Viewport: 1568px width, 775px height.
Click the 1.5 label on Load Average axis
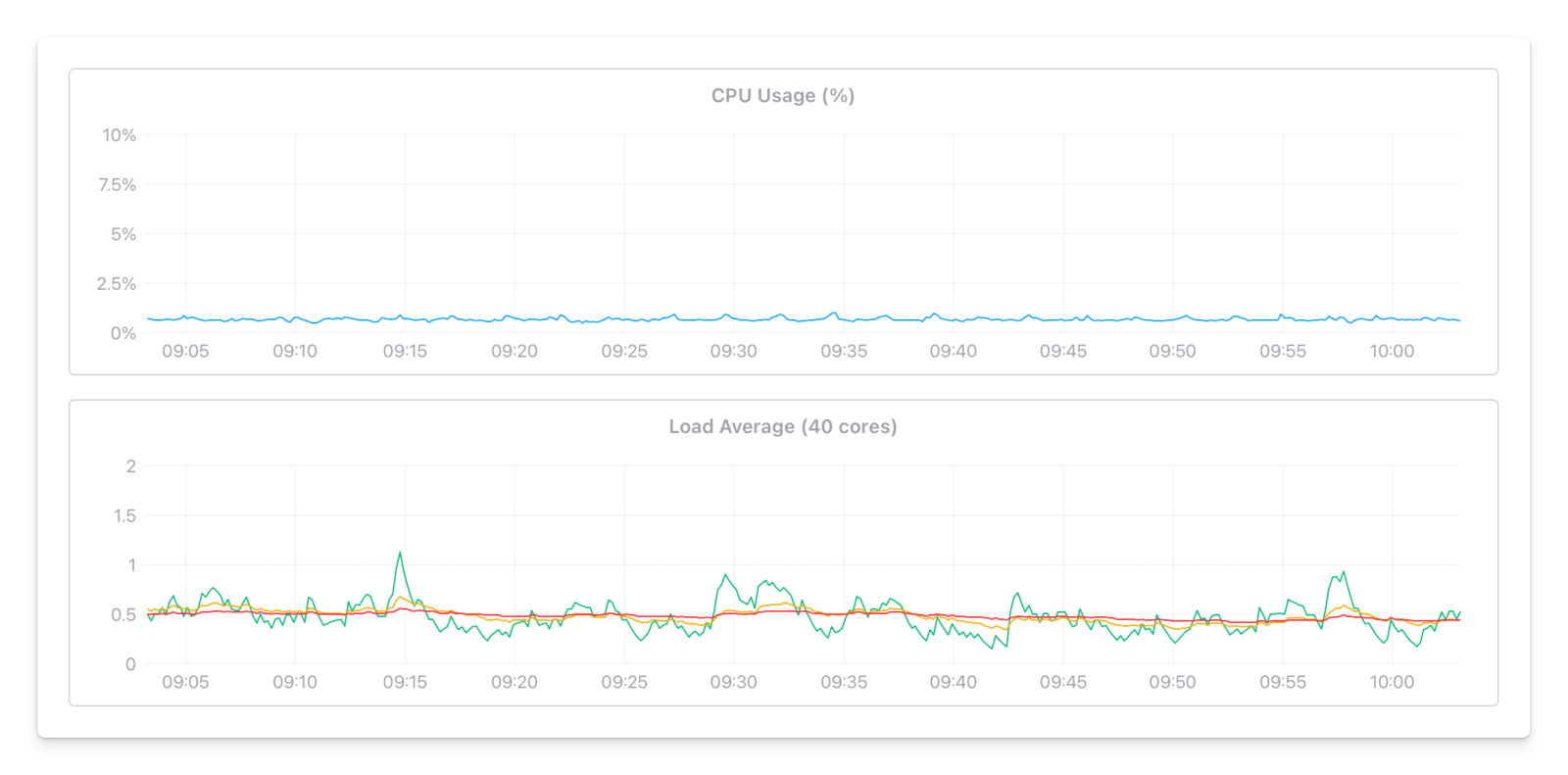(x=125, y=515)
